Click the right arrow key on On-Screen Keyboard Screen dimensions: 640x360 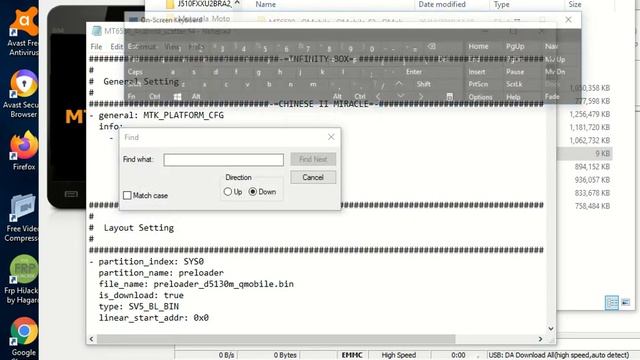click(421, 96)
